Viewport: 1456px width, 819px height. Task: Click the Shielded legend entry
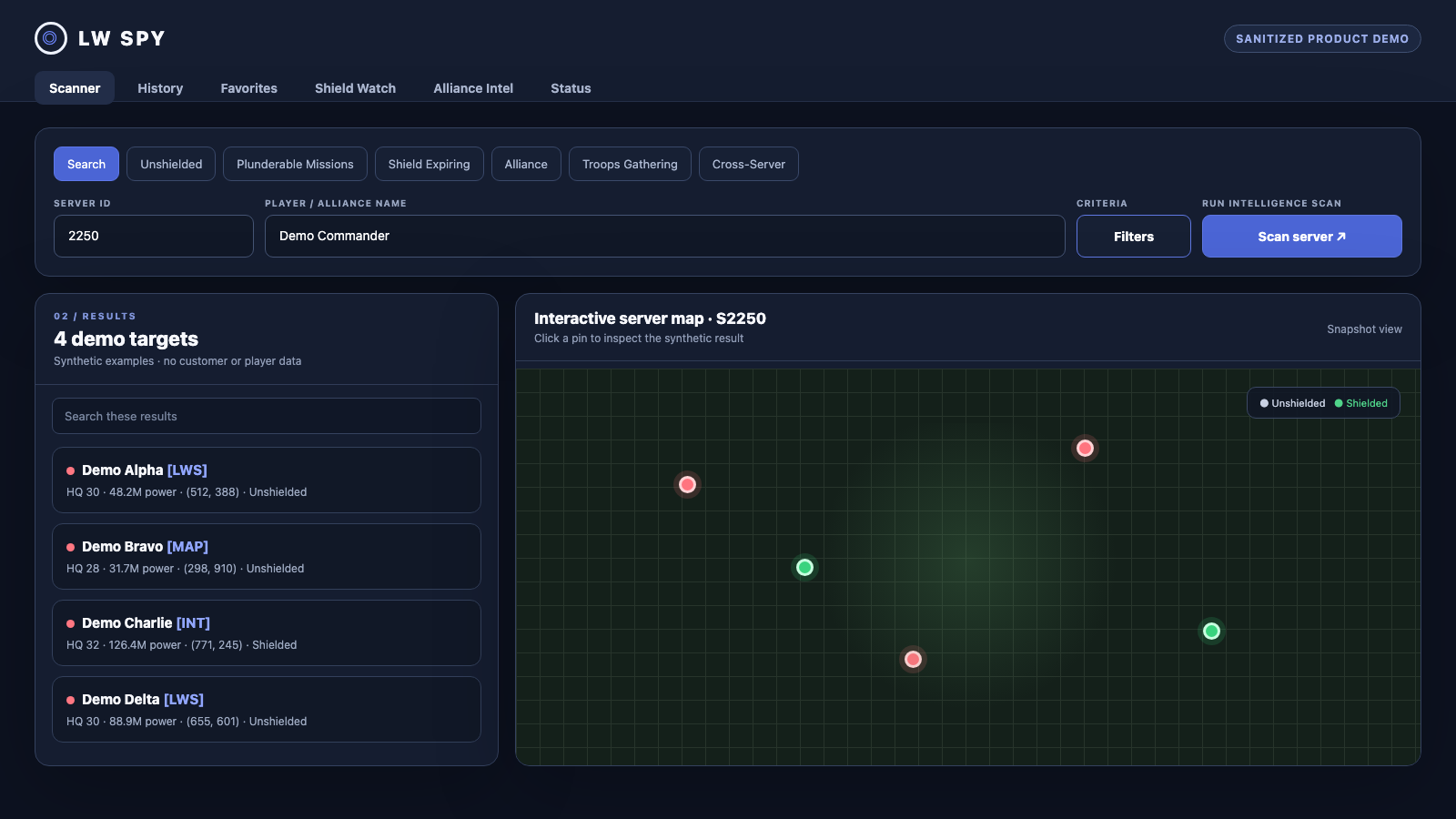[1361, 403]
